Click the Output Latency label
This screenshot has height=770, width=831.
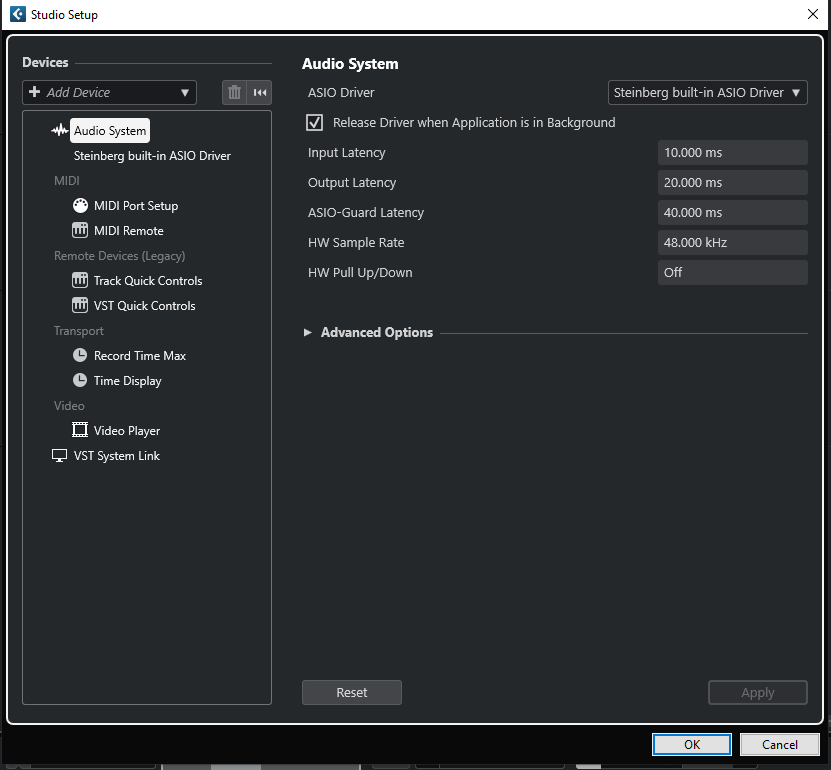click(352, 183)
